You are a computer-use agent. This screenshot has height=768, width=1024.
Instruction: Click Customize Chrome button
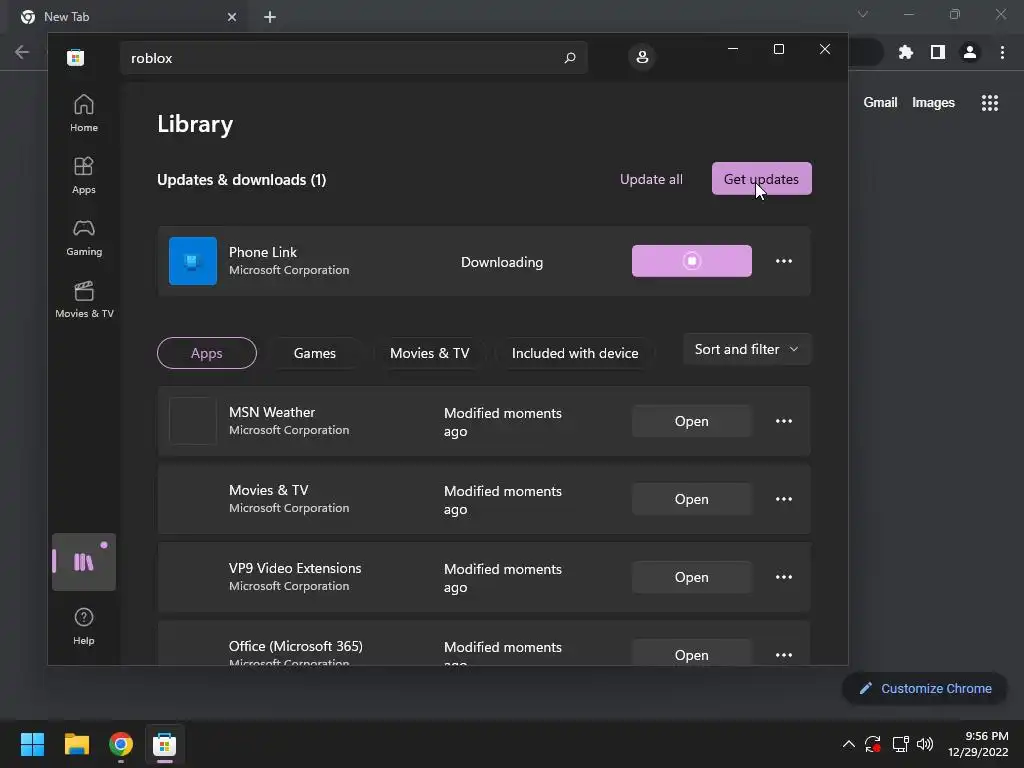pos(925,688)
